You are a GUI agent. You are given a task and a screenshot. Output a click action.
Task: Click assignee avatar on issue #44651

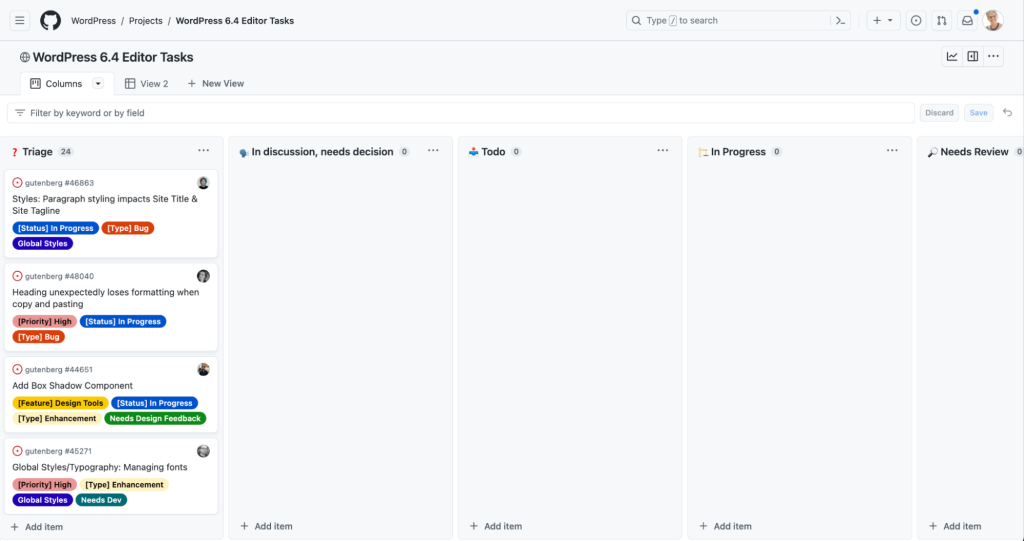point(203,370)
